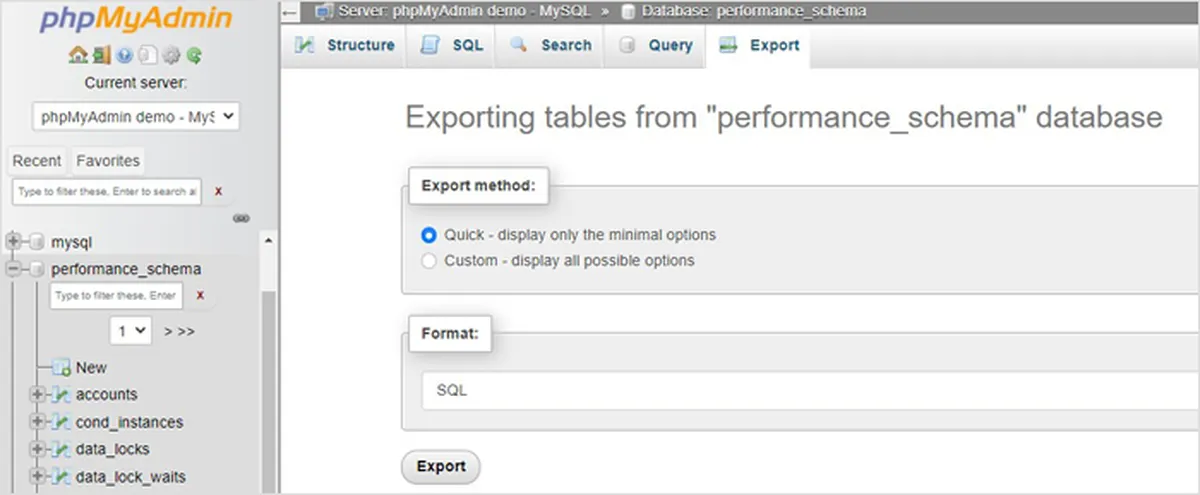Click the log out door icon

[101, 56]
